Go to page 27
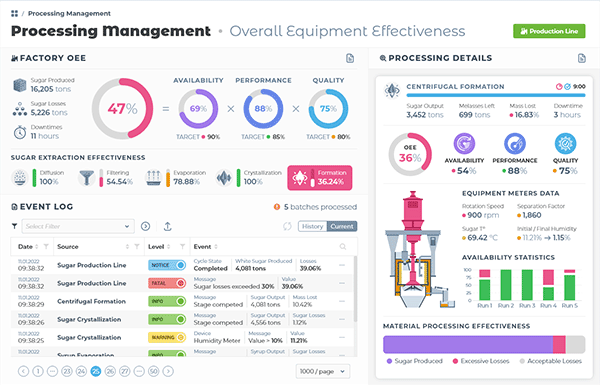 (125, 371)
